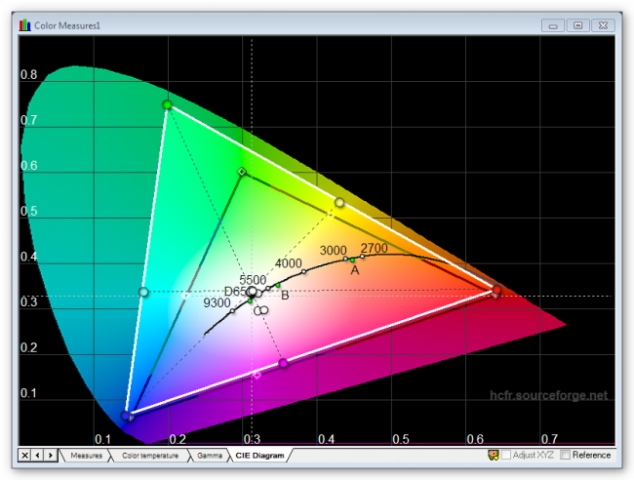Open the Color temperature tab
The height and width of the screenshot is (480, 634).
[x=151, y=455]
